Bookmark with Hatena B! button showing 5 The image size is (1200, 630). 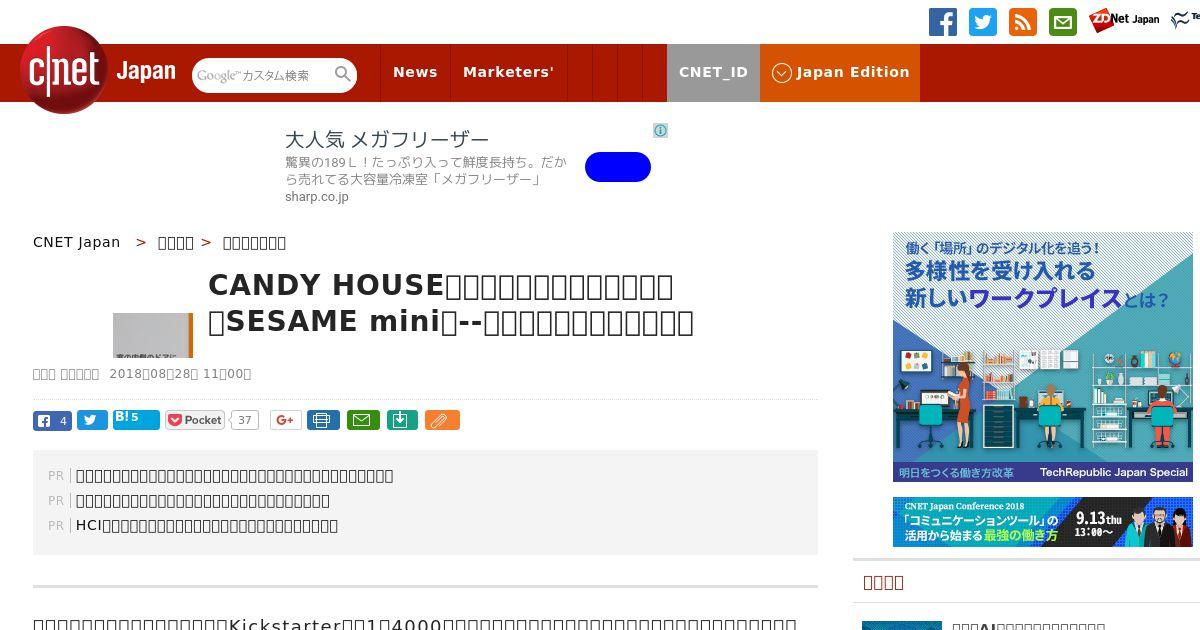(136, 419)
